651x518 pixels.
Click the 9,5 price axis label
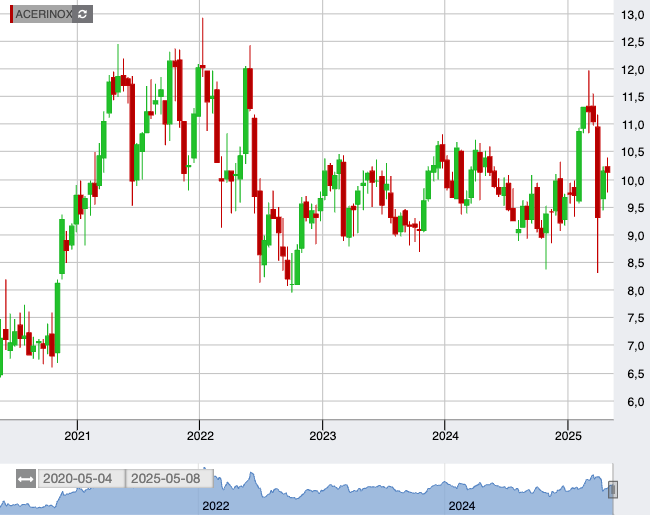click(635, 208)
